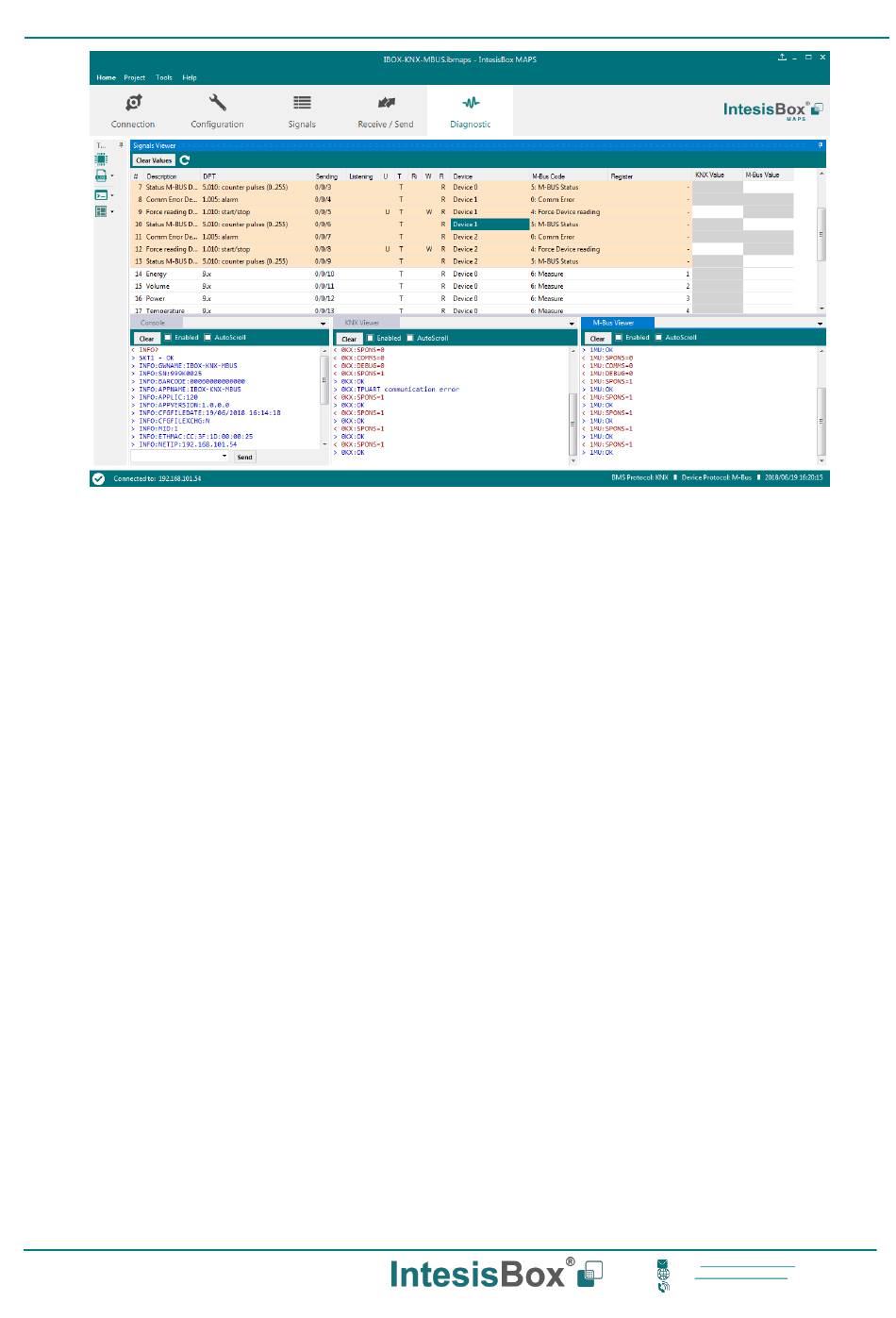Expand the log file icon dropdown arrow
The image size is (896, 1318).
[x=112, y=176]
